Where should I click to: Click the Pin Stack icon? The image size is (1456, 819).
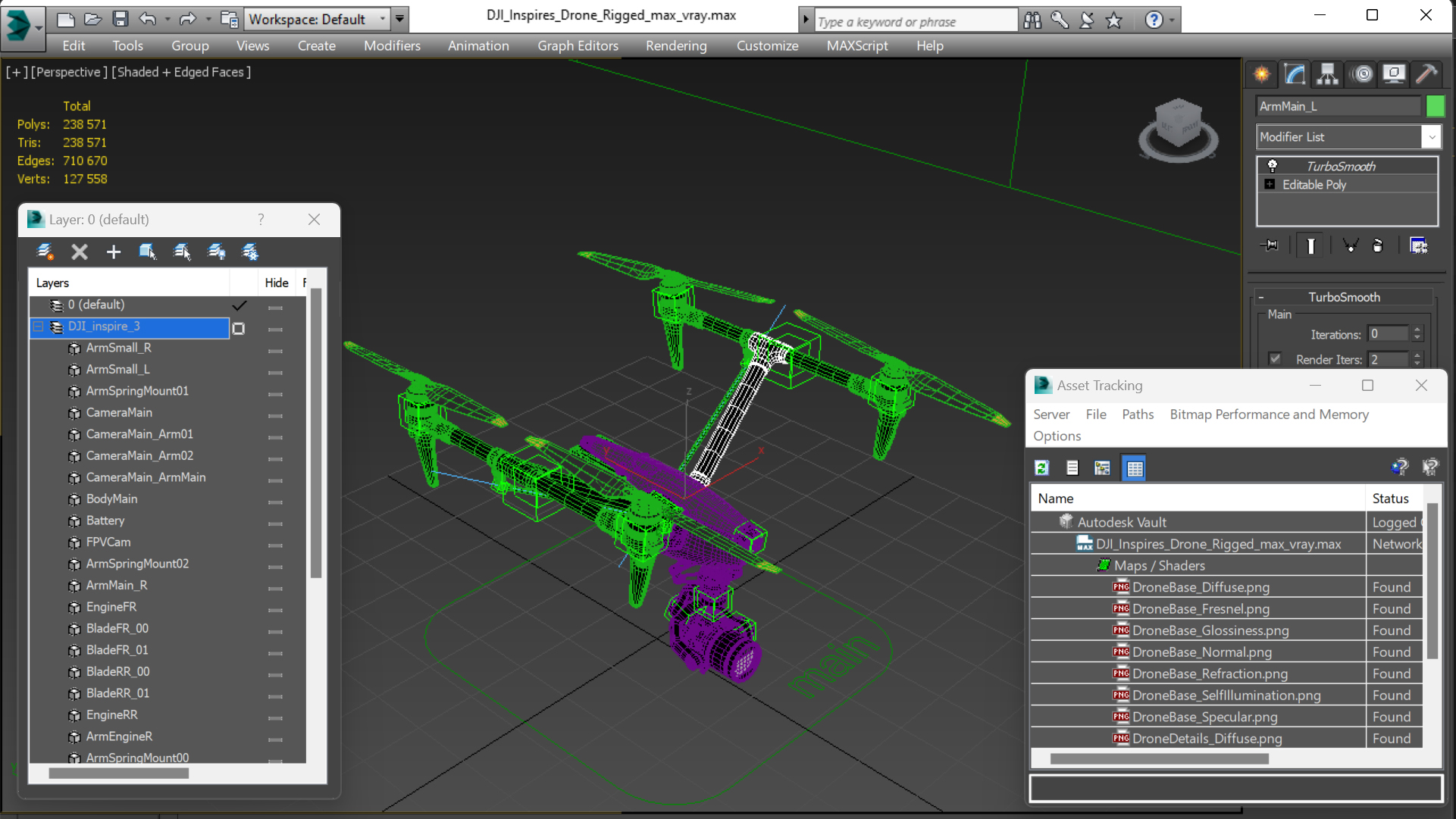point(1270,245)
